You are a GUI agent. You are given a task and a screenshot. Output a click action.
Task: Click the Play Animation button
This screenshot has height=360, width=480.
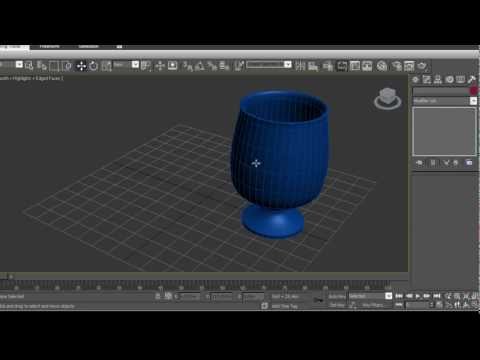(x=418, y=296)
